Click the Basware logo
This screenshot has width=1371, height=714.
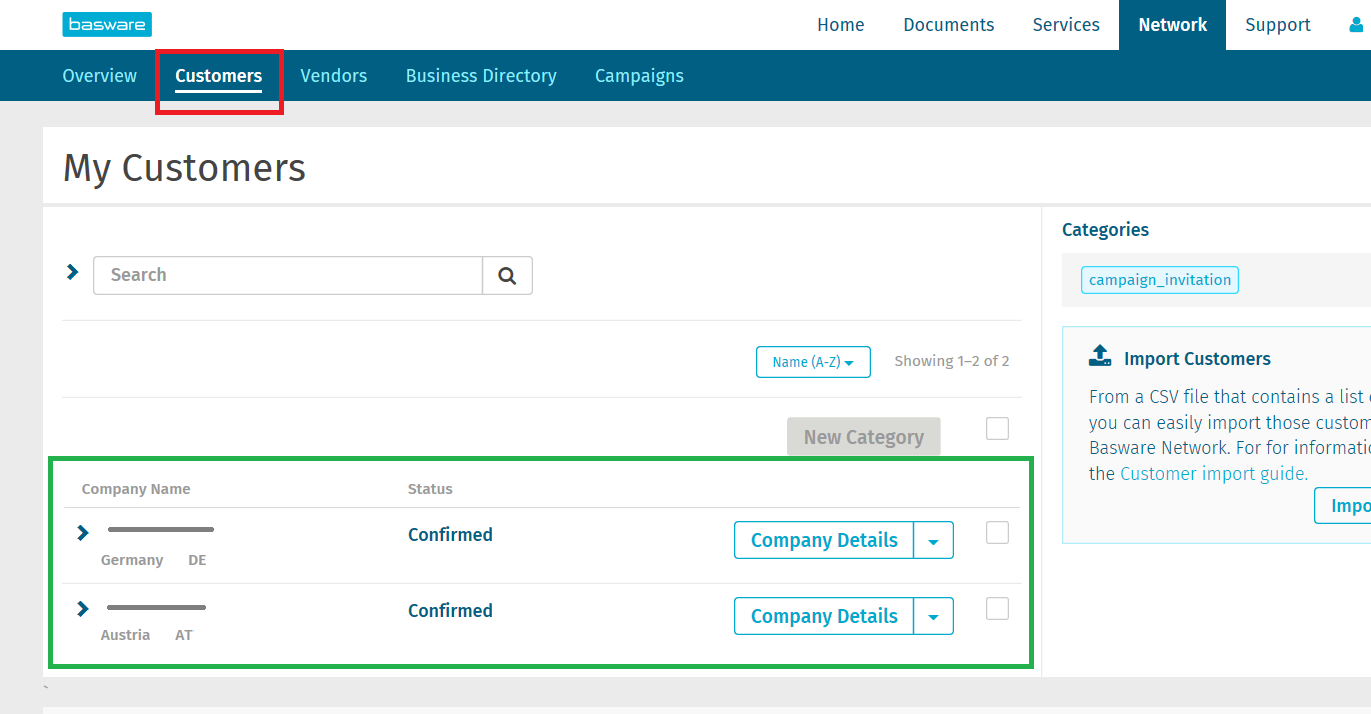107,25
